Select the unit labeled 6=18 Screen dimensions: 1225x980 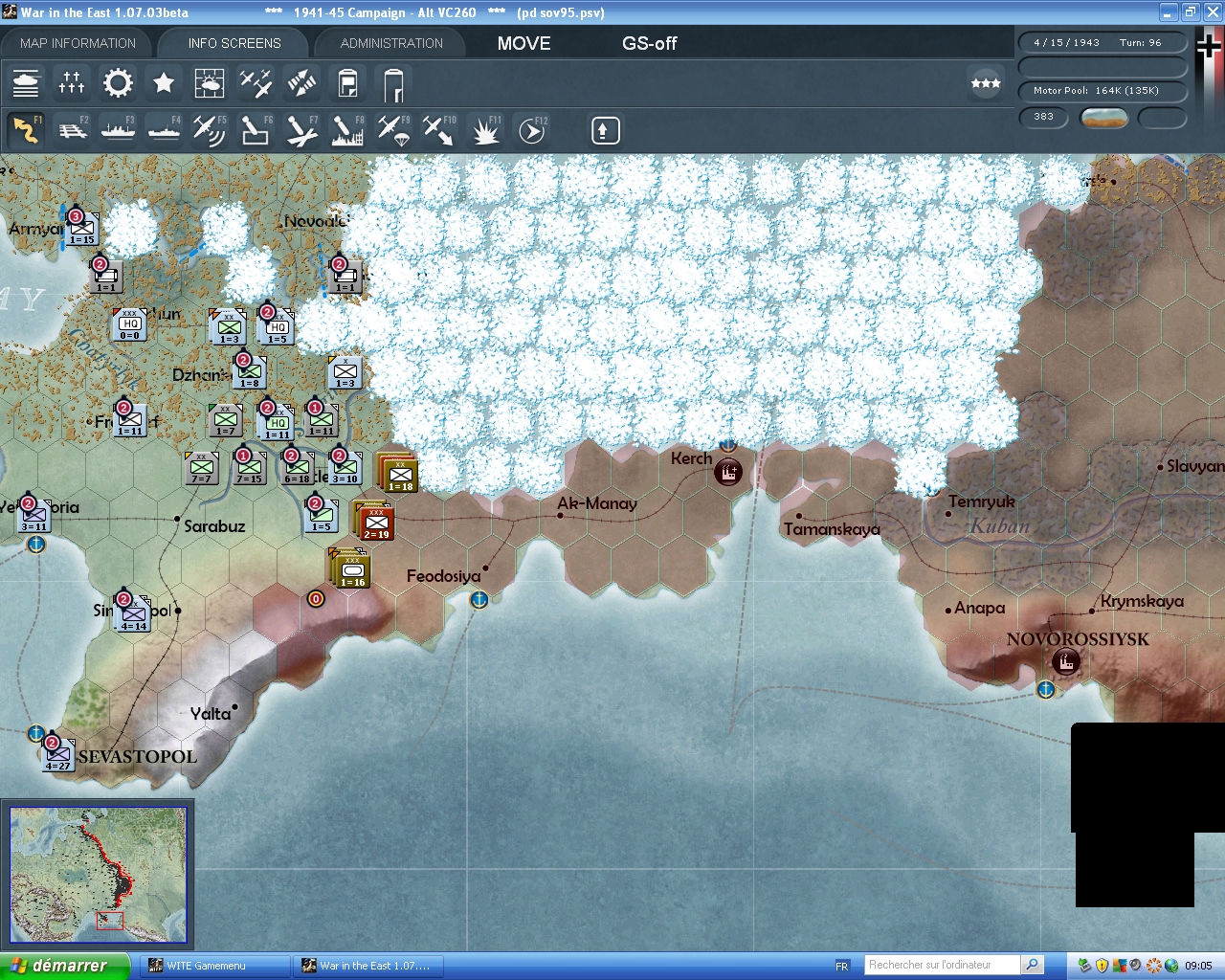coord(297,468)
